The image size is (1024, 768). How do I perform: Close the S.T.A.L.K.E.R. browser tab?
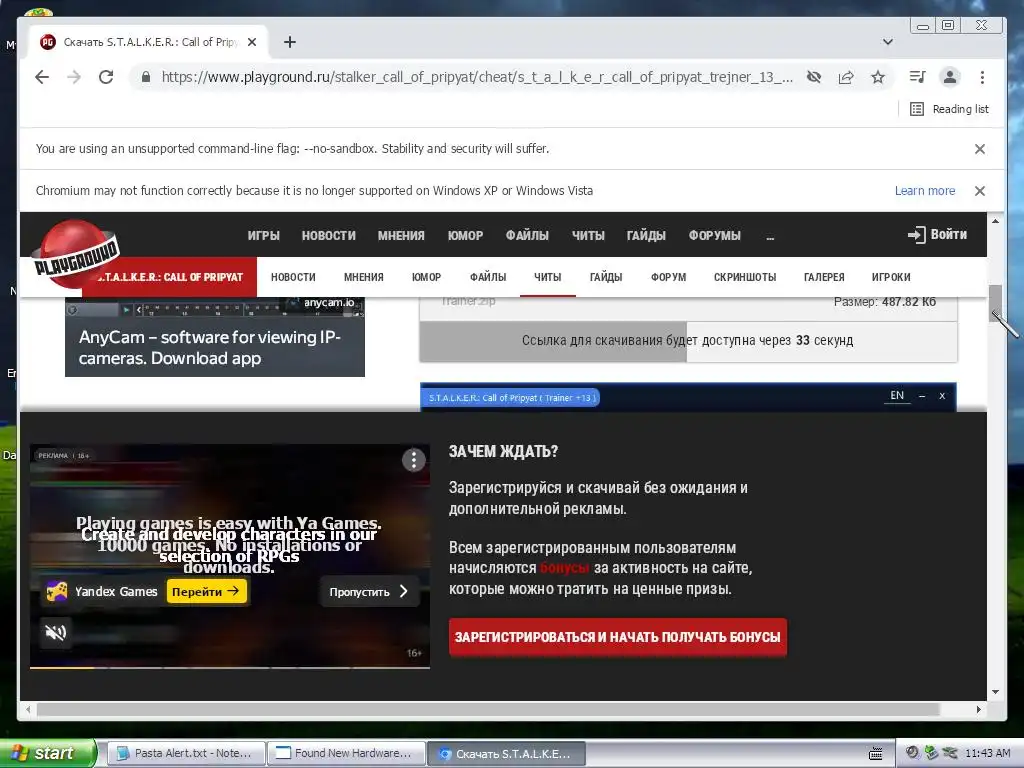point(252,42)
